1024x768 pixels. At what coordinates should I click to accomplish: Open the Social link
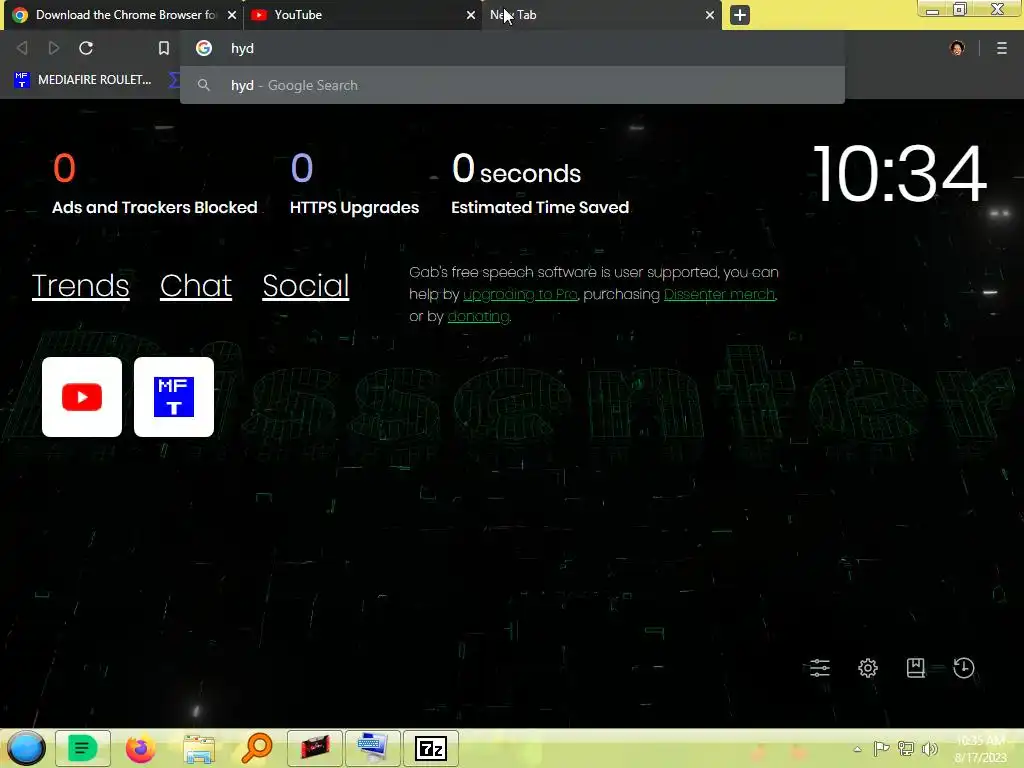click(306, 285)
